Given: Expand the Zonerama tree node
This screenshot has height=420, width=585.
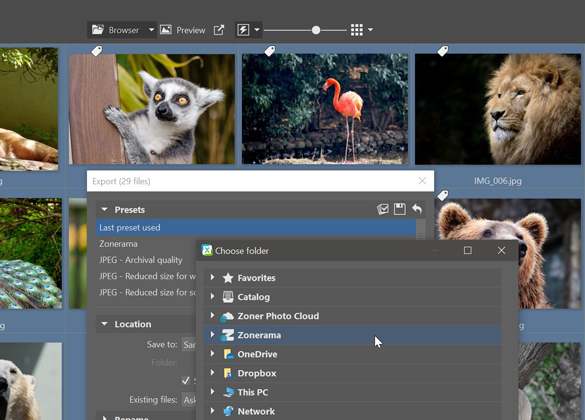Looking at the screenshot, I should pos(212,335).
